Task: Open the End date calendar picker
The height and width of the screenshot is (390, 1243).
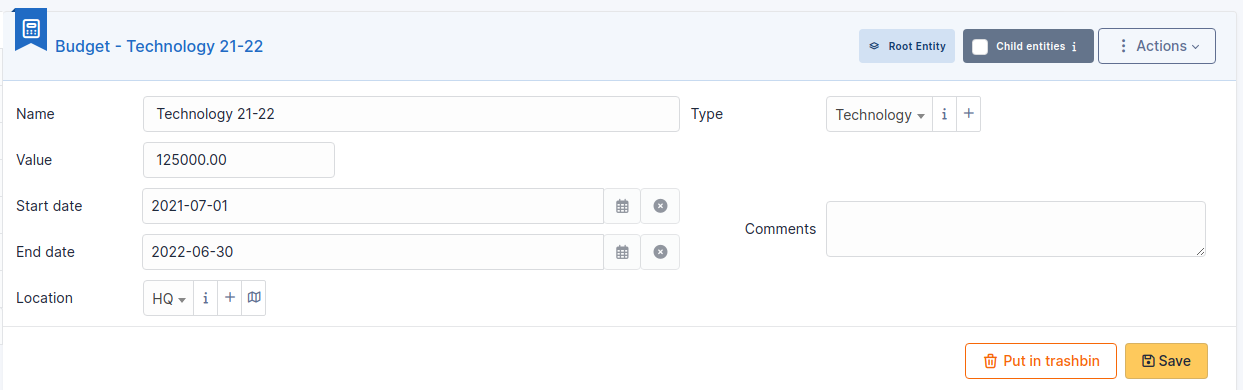Action: click(622, 252)
